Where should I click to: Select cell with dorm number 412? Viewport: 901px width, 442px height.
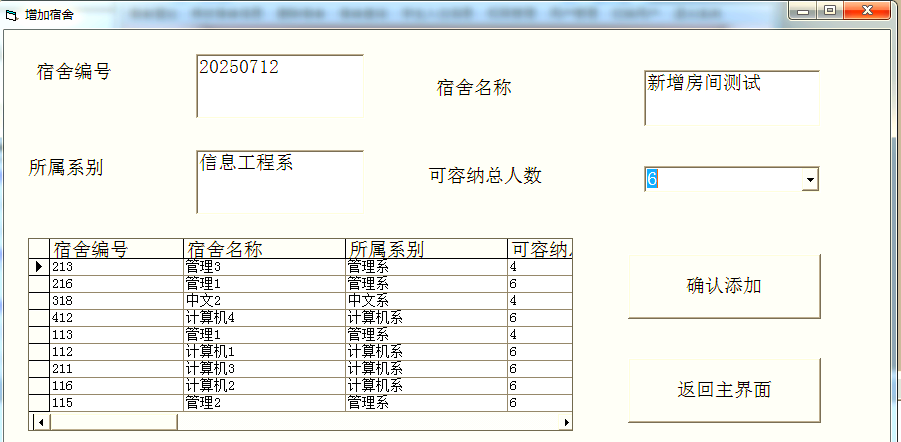click(117, 318)
